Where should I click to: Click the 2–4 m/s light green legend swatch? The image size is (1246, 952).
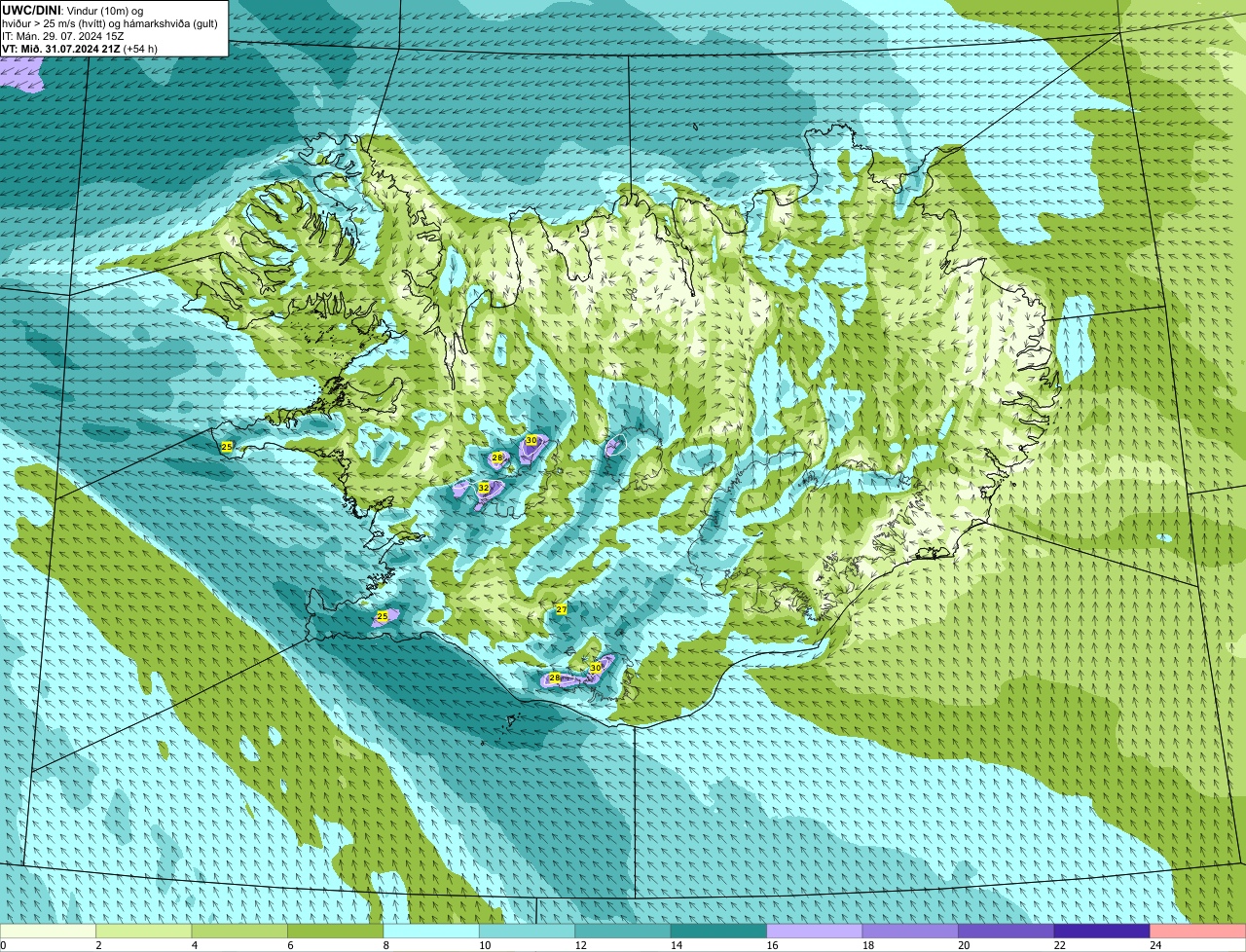[144, 931]
